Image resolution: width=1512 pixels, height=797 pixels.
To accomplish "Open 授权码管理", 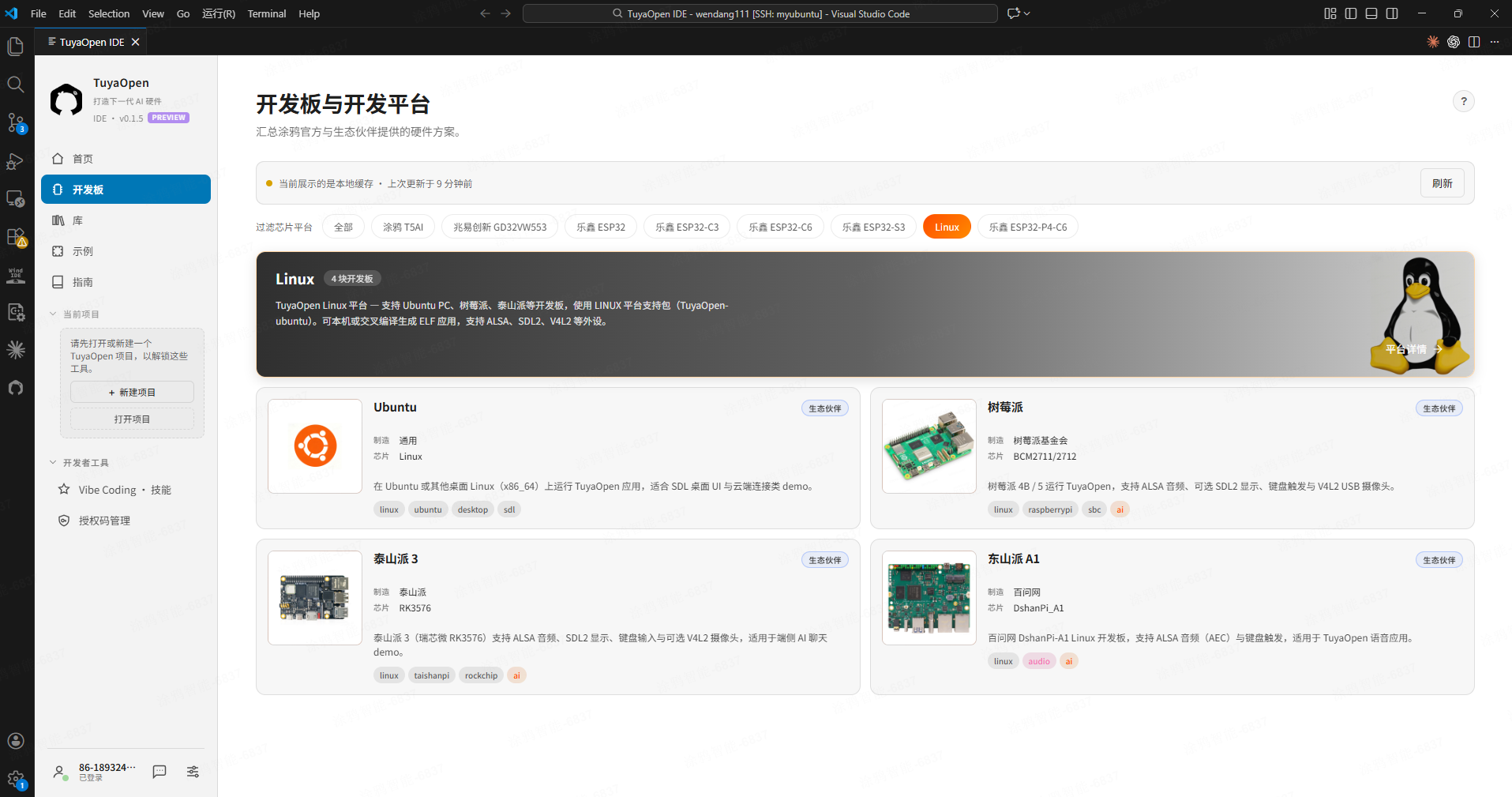I will 126,521.
